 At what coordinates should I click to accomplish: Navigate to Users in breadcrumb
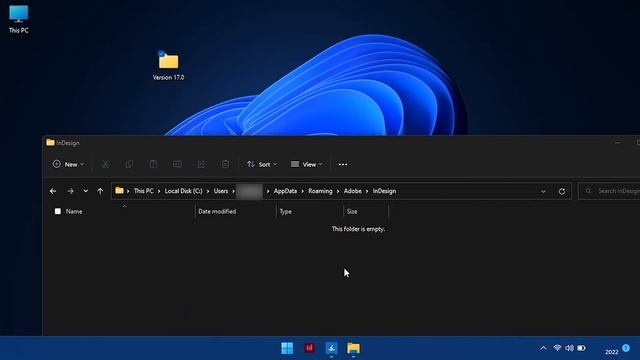[x=221, y=191]
